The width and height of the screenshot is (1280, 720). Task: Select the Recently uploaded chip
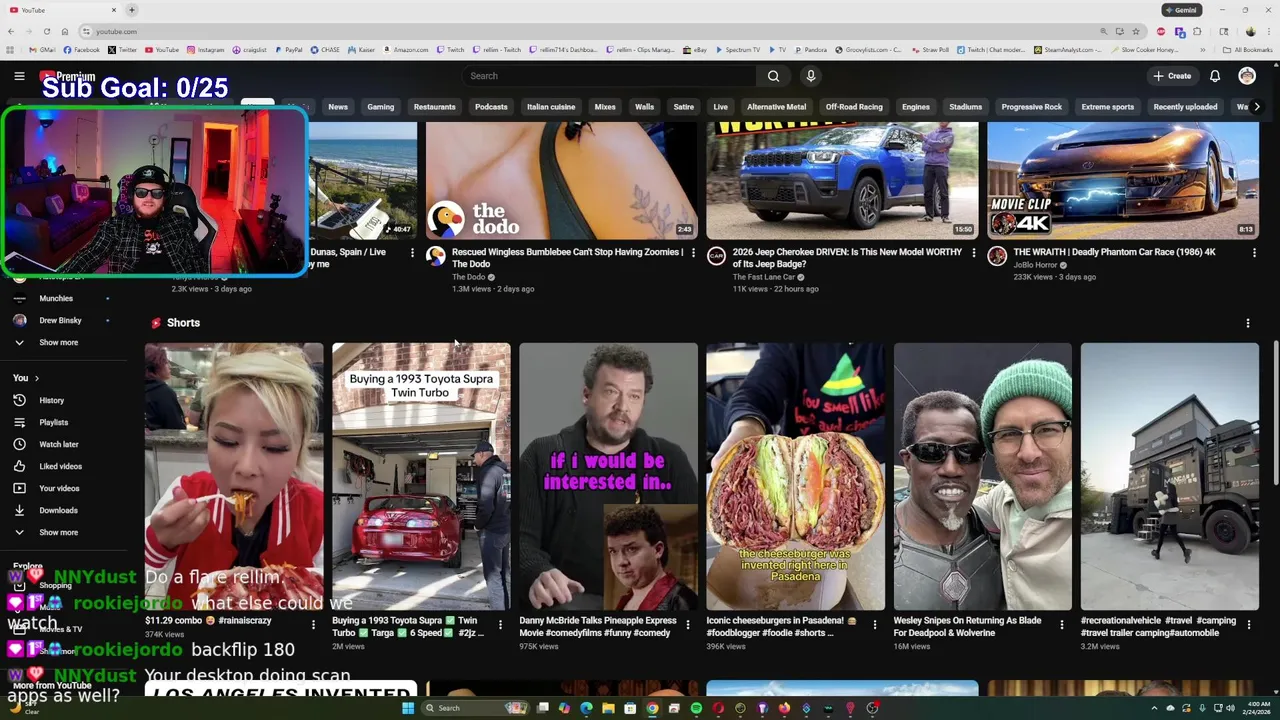(x=1185, y=107)
